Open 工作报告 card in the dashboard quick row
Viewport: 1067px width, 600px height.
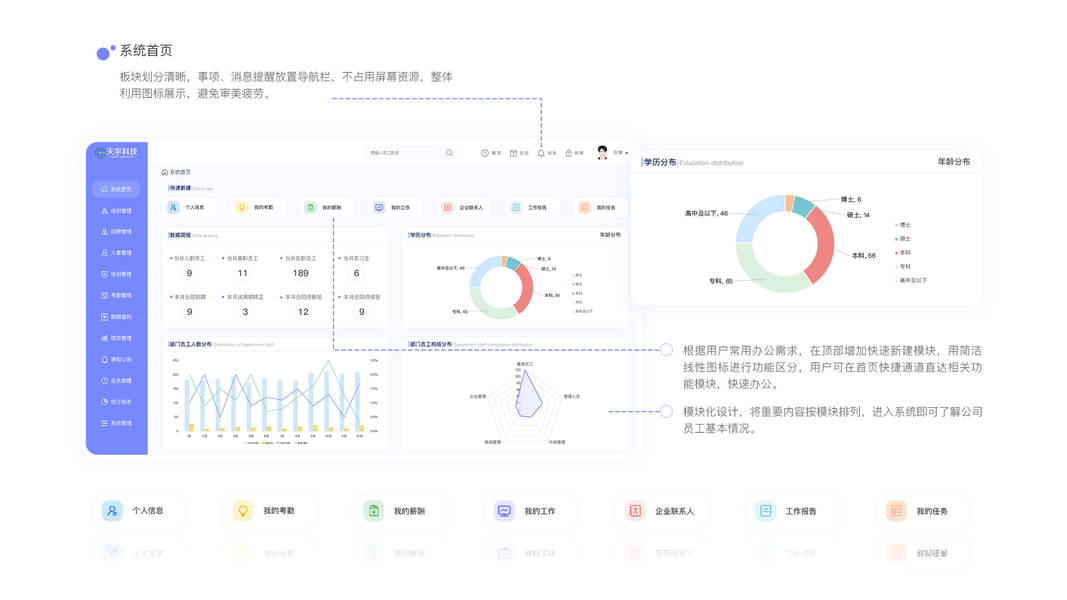(533, 207)
